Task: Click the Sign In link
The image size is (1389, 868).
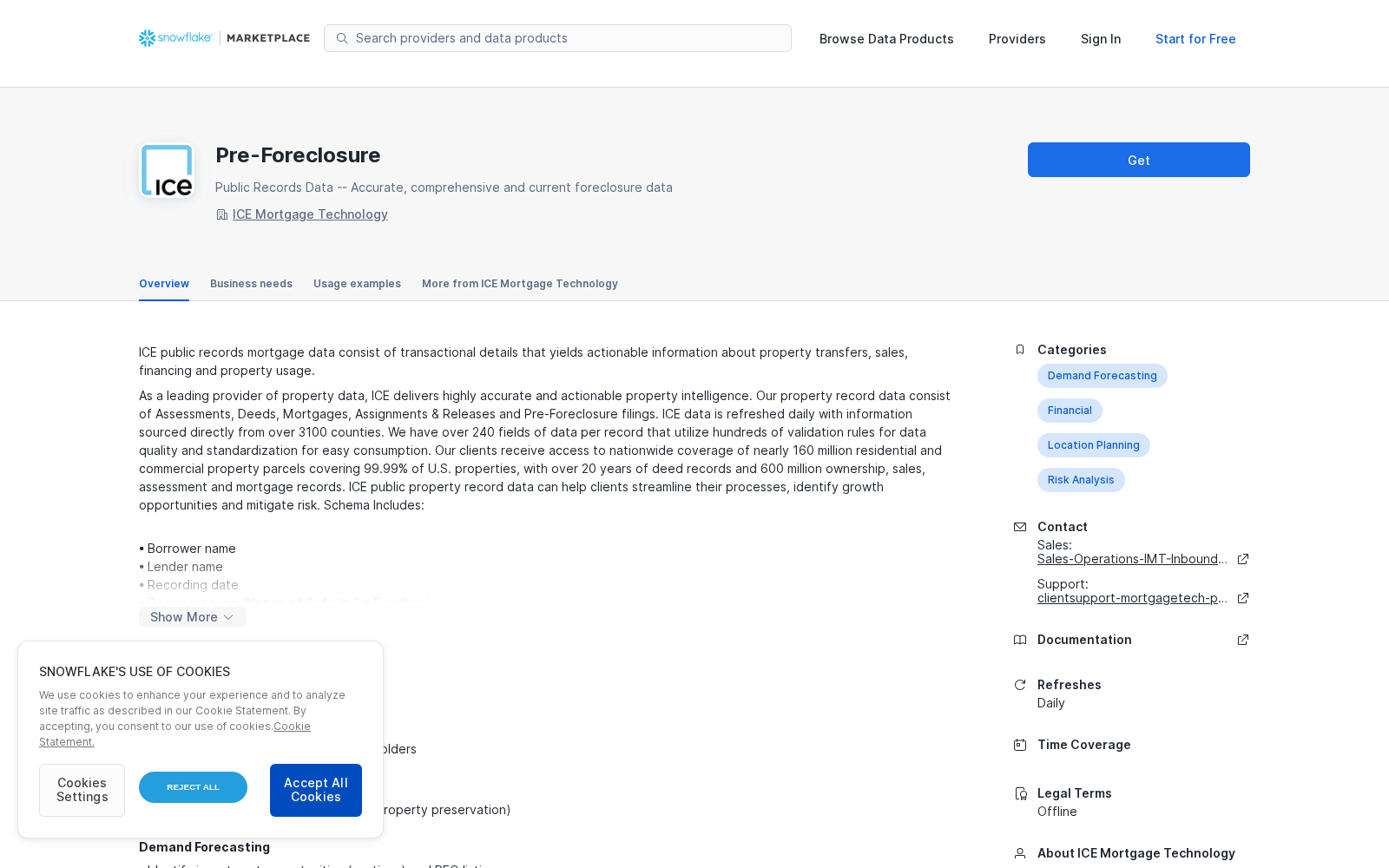Action: click(1101, 39)
